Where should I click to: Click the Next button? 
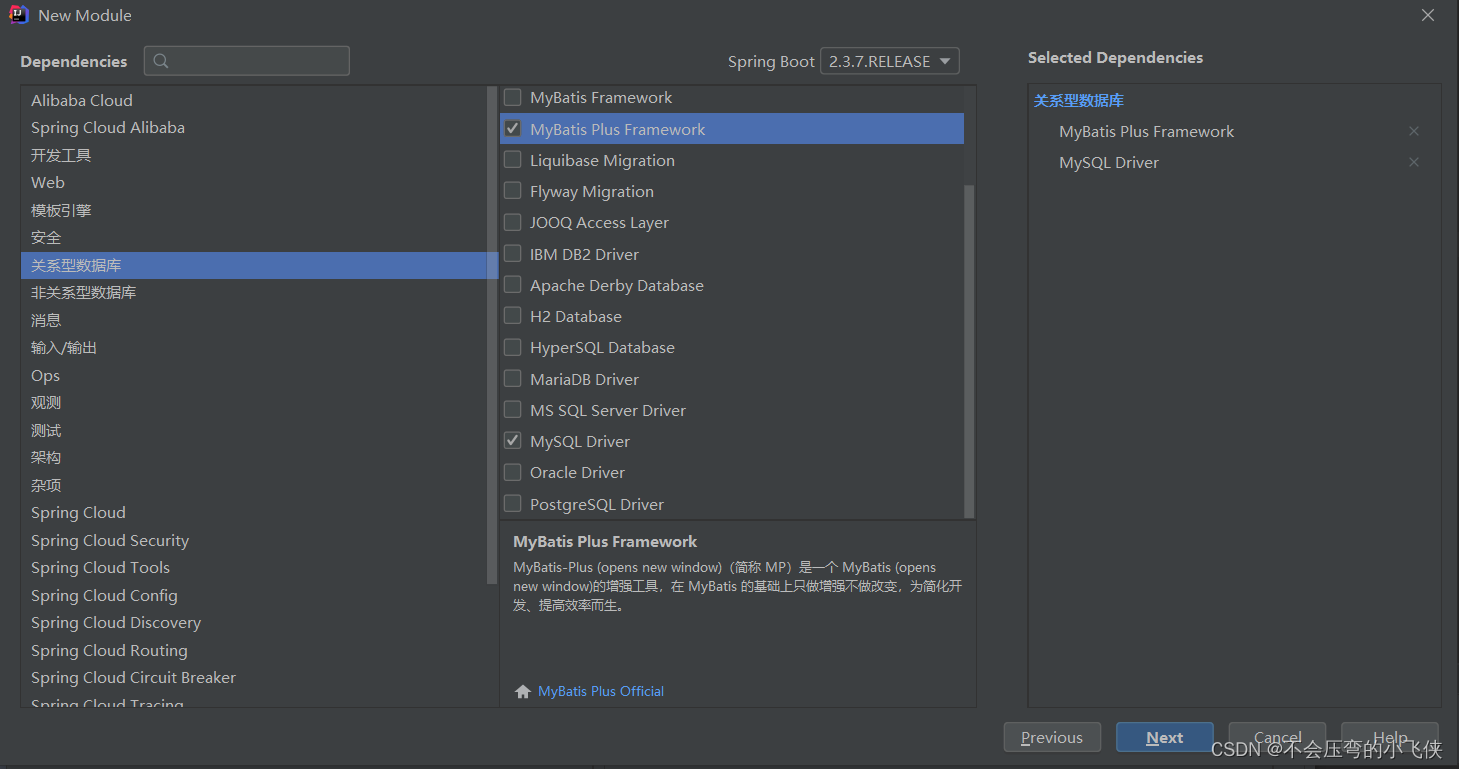tap(1165, 737)
